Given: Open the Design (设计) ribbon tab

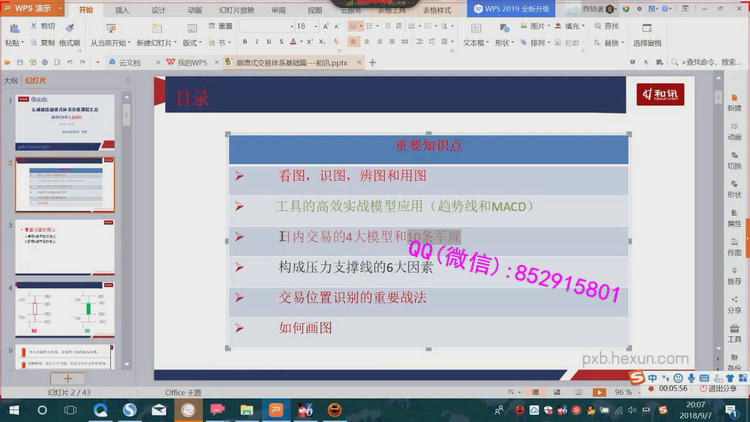Looking at the screenshot, I should coord(158,9).
